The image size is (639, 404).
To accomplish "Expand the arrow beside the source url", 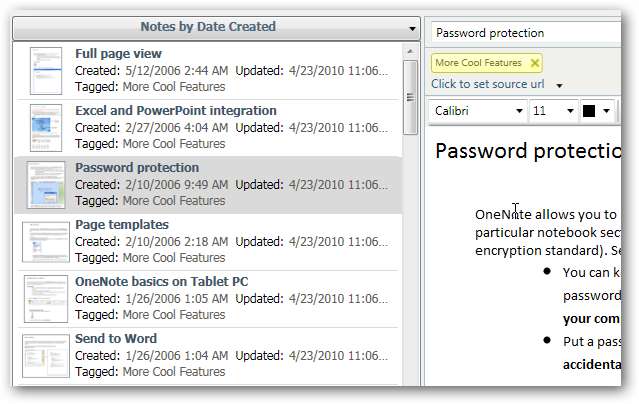I will click(559, 86).
